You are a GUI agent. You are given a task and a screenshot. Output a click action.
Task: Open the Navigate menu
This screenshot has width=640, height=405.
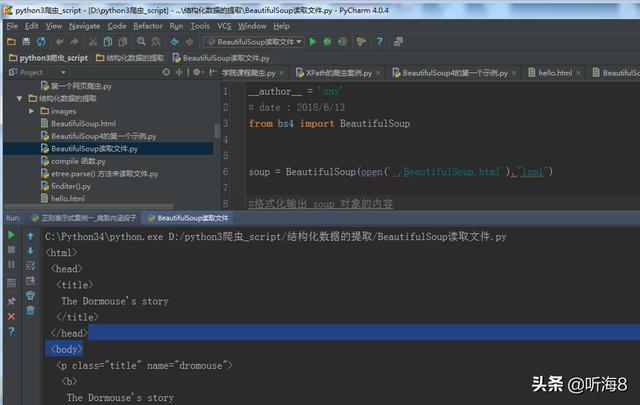[x=84, y=26]
